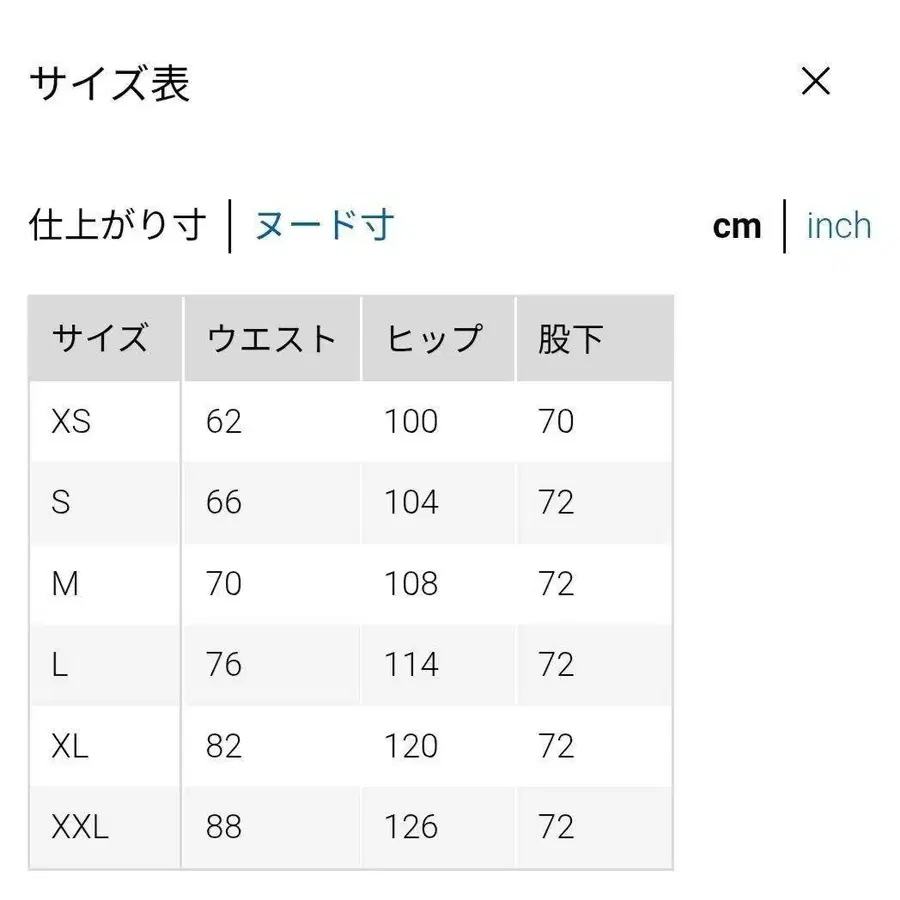This screenshot has width=900, height=900.
Task: Click the ウエスト column header
Action: [270, 339]
